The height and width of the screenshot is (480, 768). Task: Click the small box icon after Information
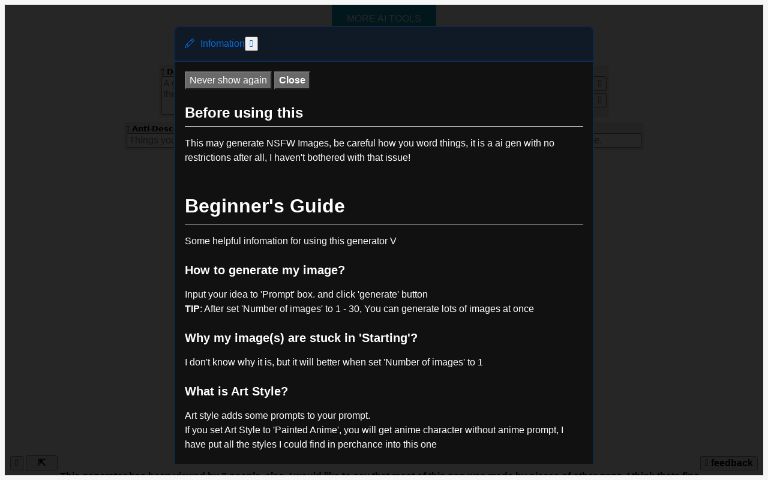tap(251, 44)
